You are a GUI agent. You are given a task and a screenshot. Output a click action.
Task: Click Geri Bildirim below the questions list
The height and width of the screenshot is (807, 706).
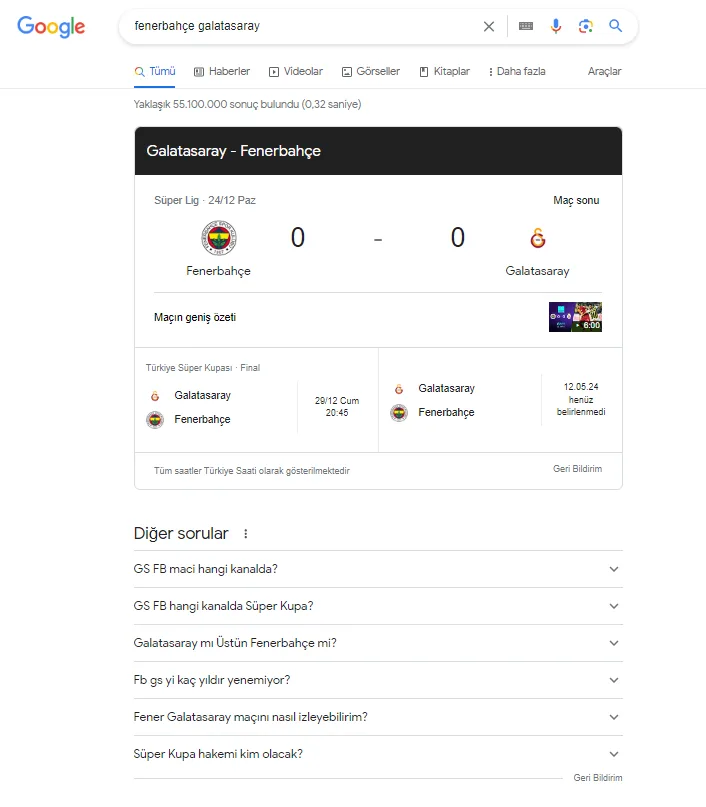tap(598, 778)
